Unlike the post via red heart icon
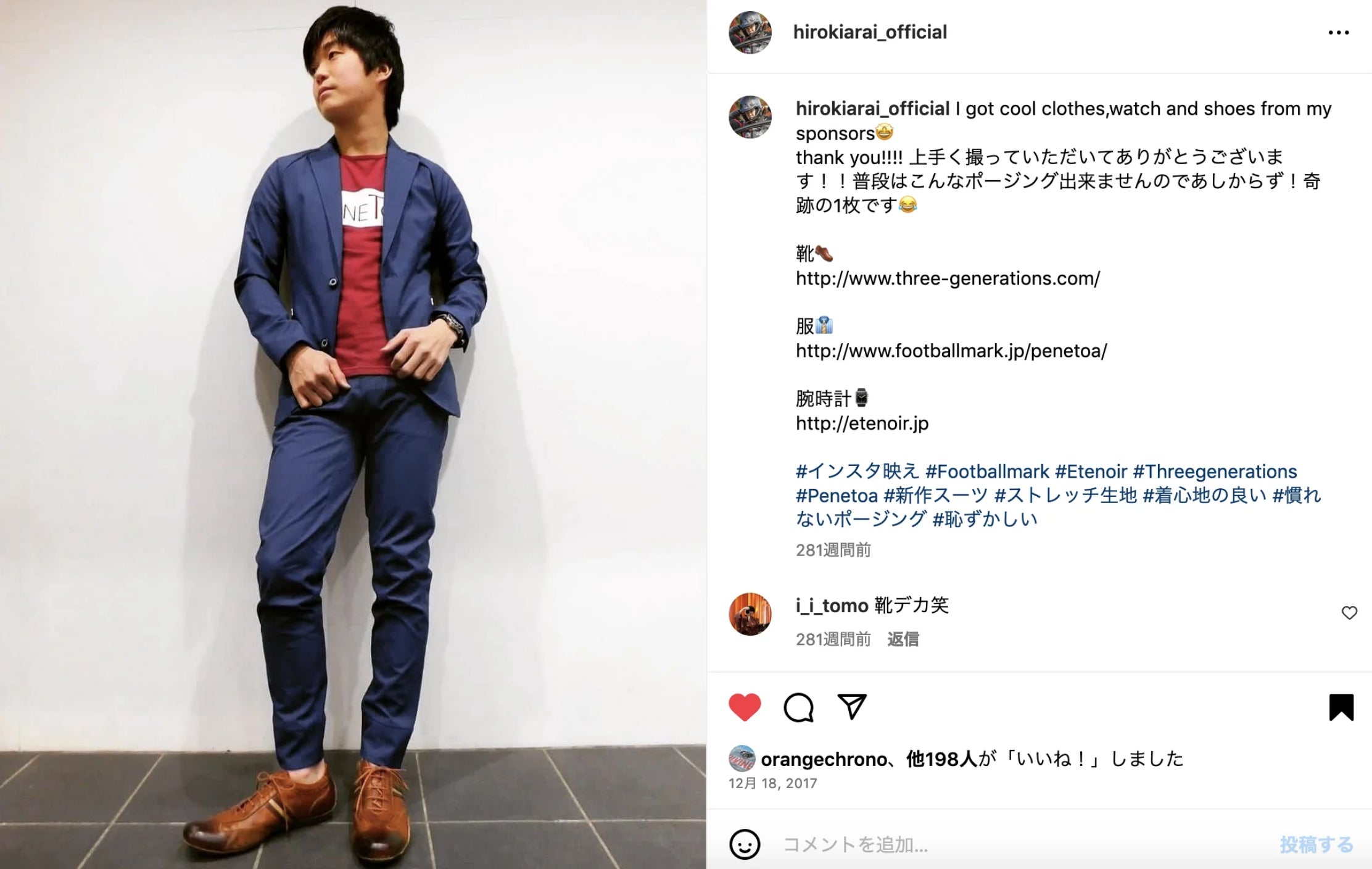Image resolution: width=1372 pixels, height=869 pixels. pos(745,707)
